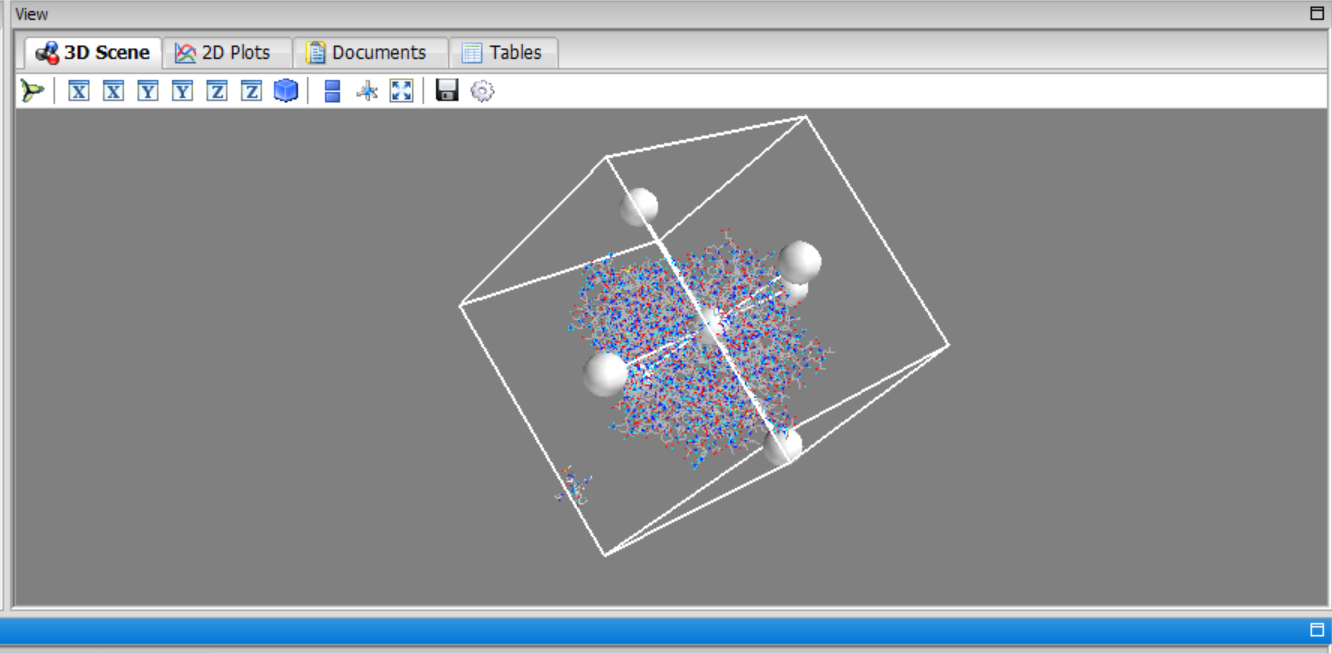View scene along the negative Z axis
Screen dimensions: 1332x653
coord(252,92)
